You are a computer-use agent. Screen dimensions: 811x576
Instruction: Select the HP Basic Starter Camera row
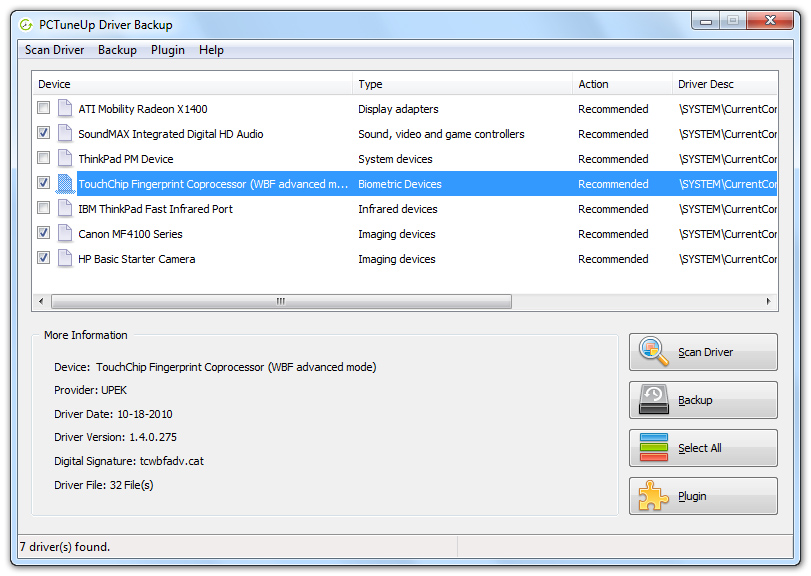pos(405,259)
